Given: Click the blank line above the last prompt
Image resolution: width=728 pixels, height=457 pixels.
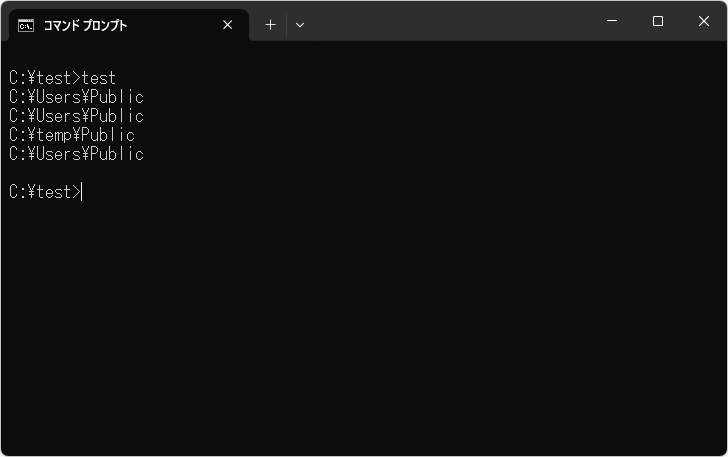Looking at the screenshot, I should [x=200, y=173].
